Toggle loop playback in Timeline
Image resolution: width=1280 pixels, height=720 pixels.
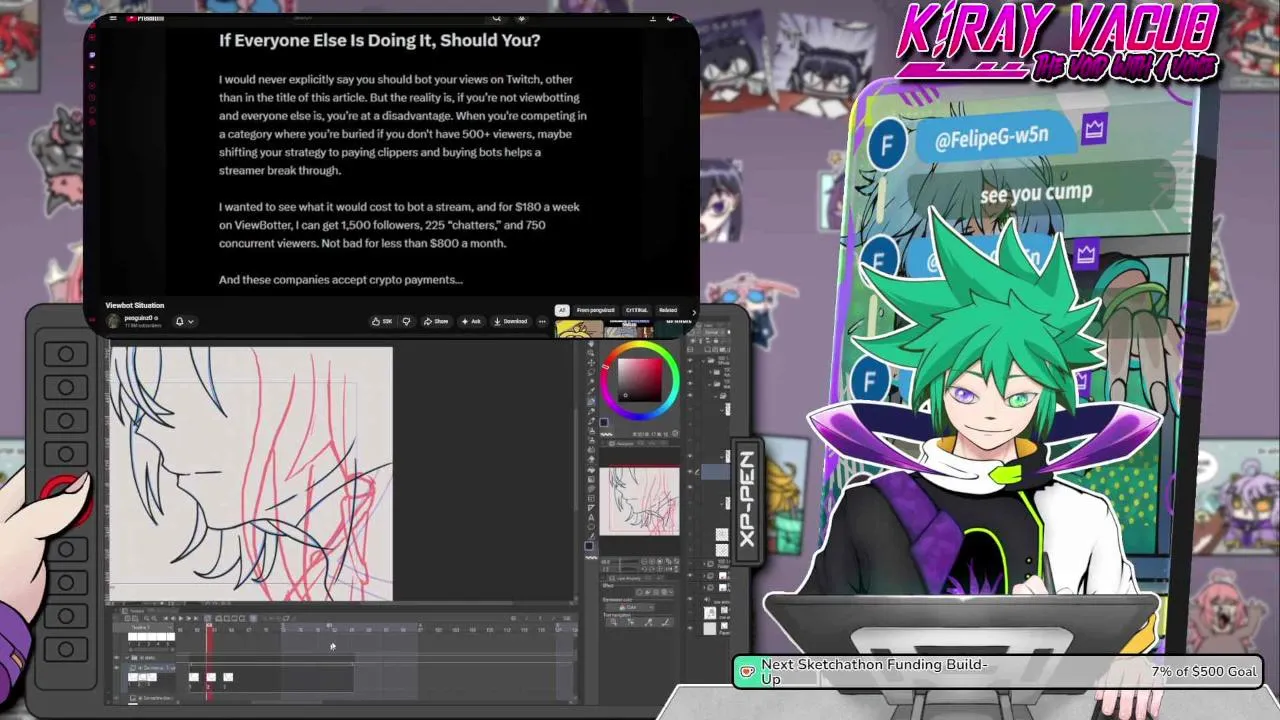pos(206,618)
